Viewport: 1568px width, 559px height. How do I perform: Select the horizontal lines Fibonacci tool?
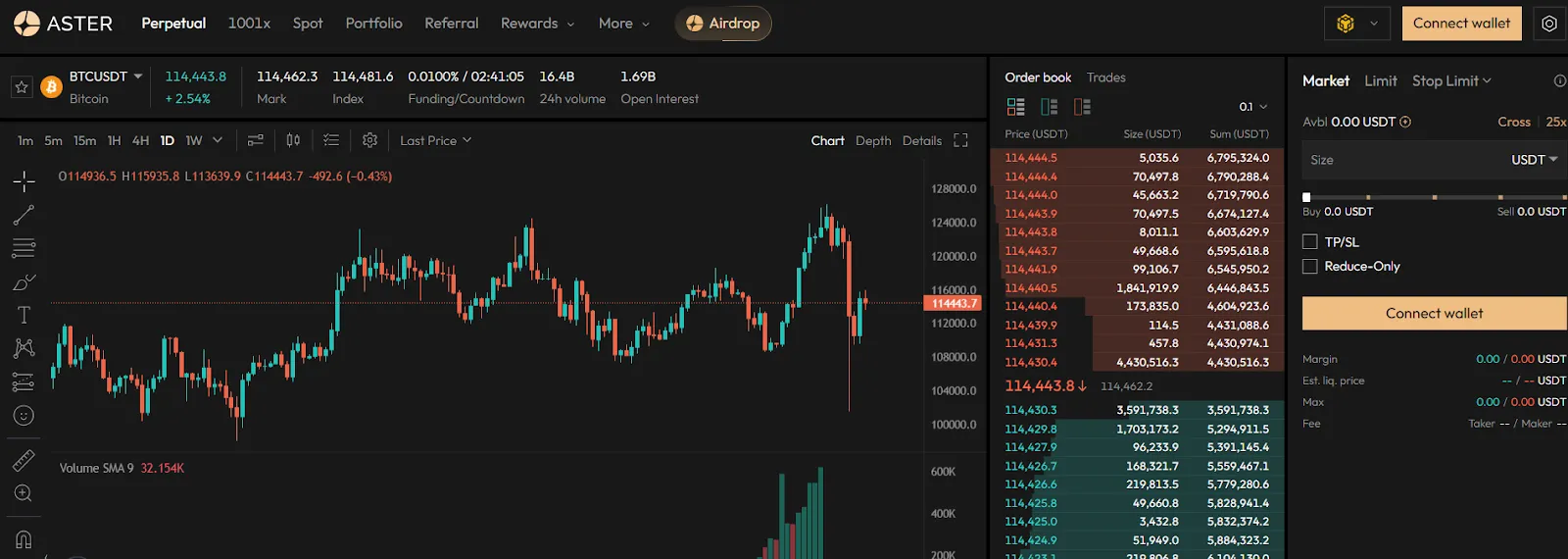coord(24,248)
